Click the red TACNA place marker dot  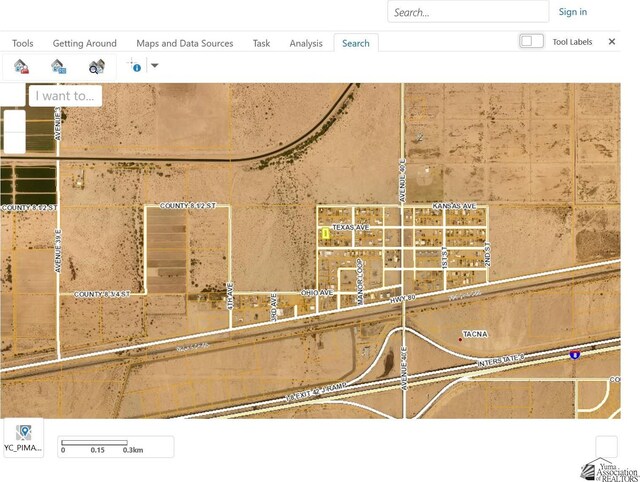(x=460, y=340)
